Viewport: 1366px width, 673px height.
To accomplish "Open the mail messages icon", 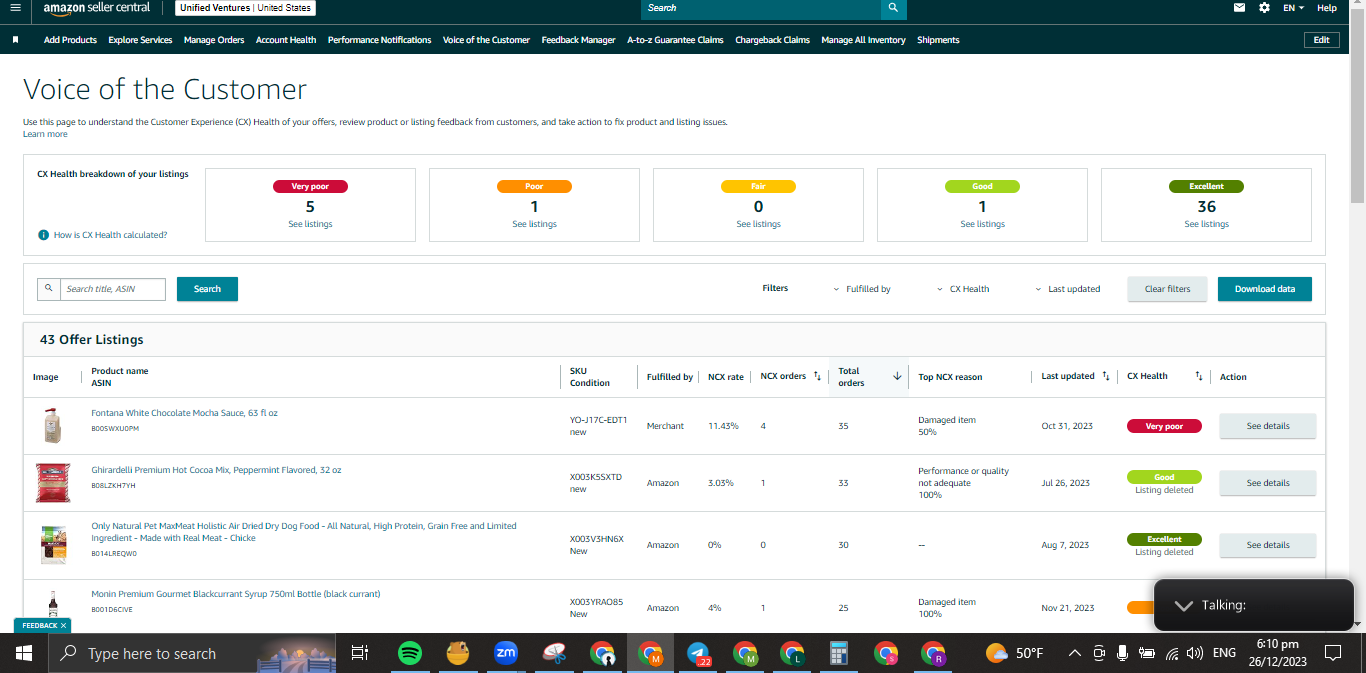I will [1240, 8].
